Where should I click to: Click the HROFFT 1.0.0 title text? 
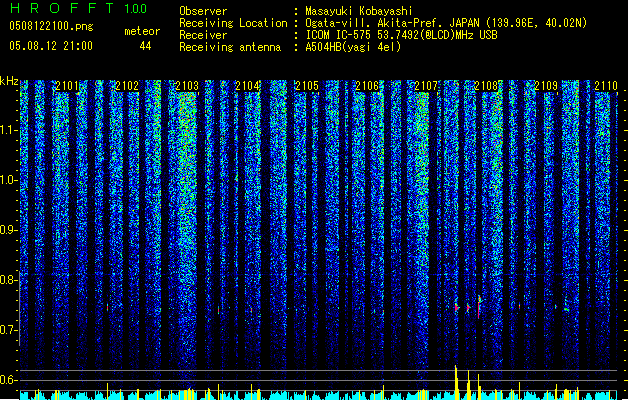click(78, 8)
